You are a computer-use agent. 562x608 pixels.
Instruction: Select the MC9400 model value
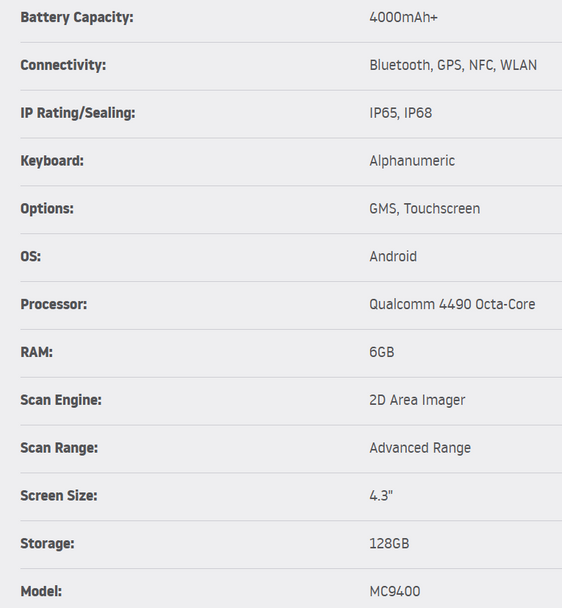pyautogui.click(x=395, y=592)
